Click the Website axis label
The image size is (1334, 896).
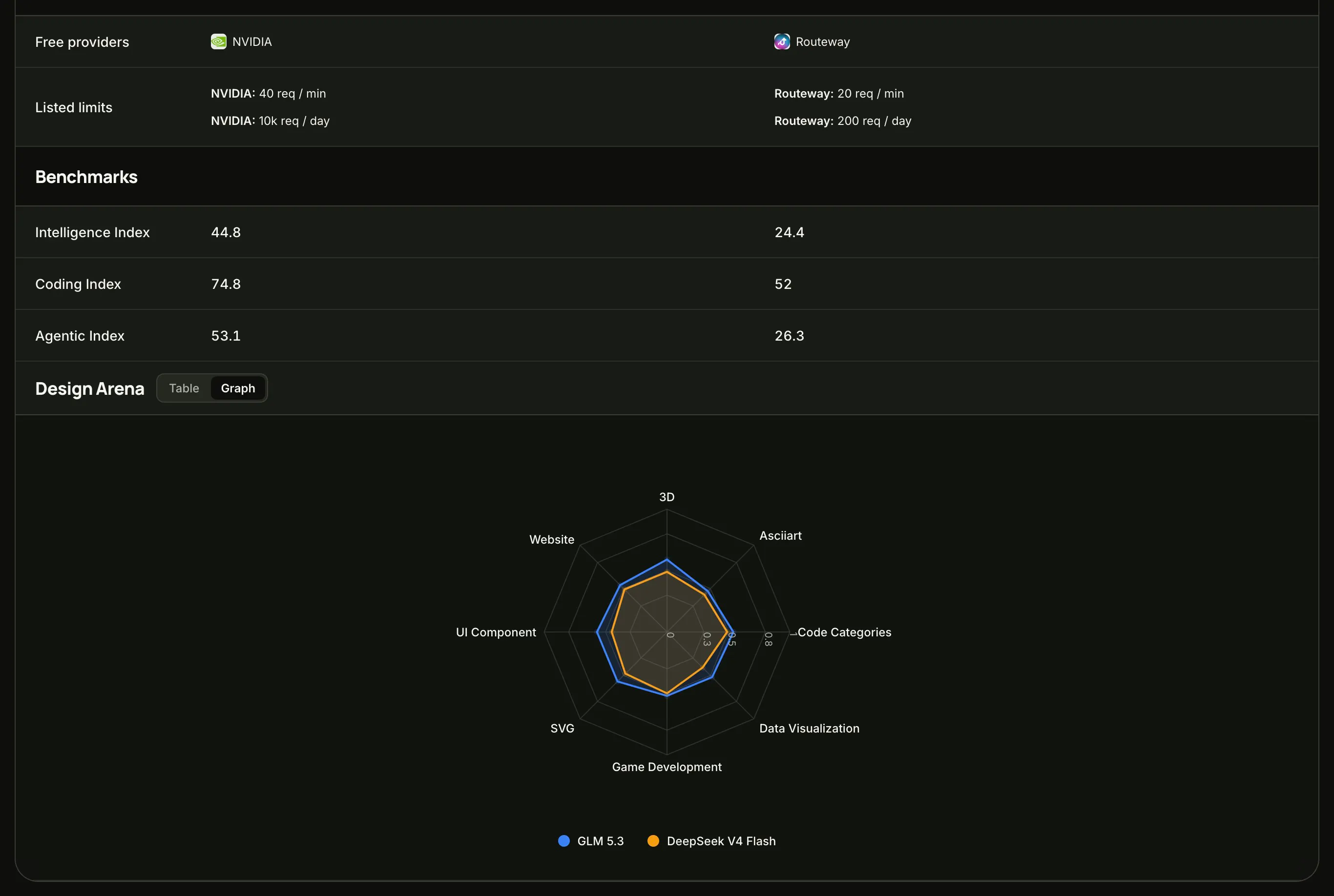[x=551, y=539]
